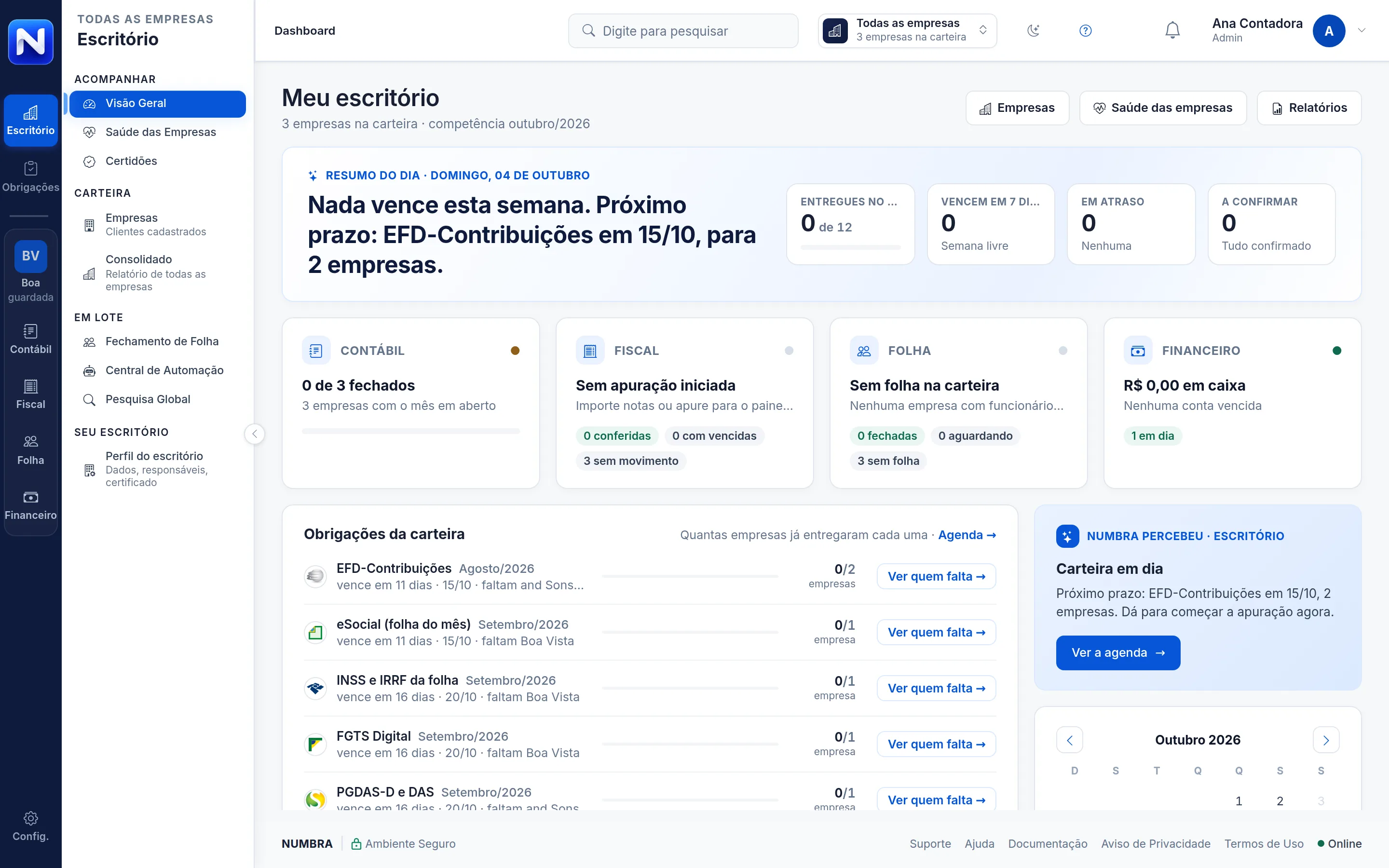Expand the user menu chevron

point(1362,30)
